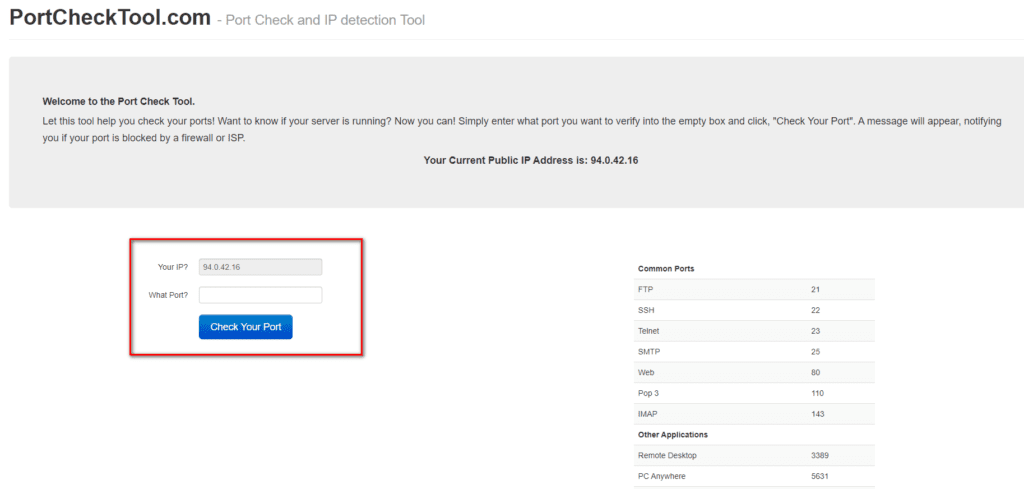Focus the What Port? input box
This screenshot has height=489, width=1024.
point(261,295)
